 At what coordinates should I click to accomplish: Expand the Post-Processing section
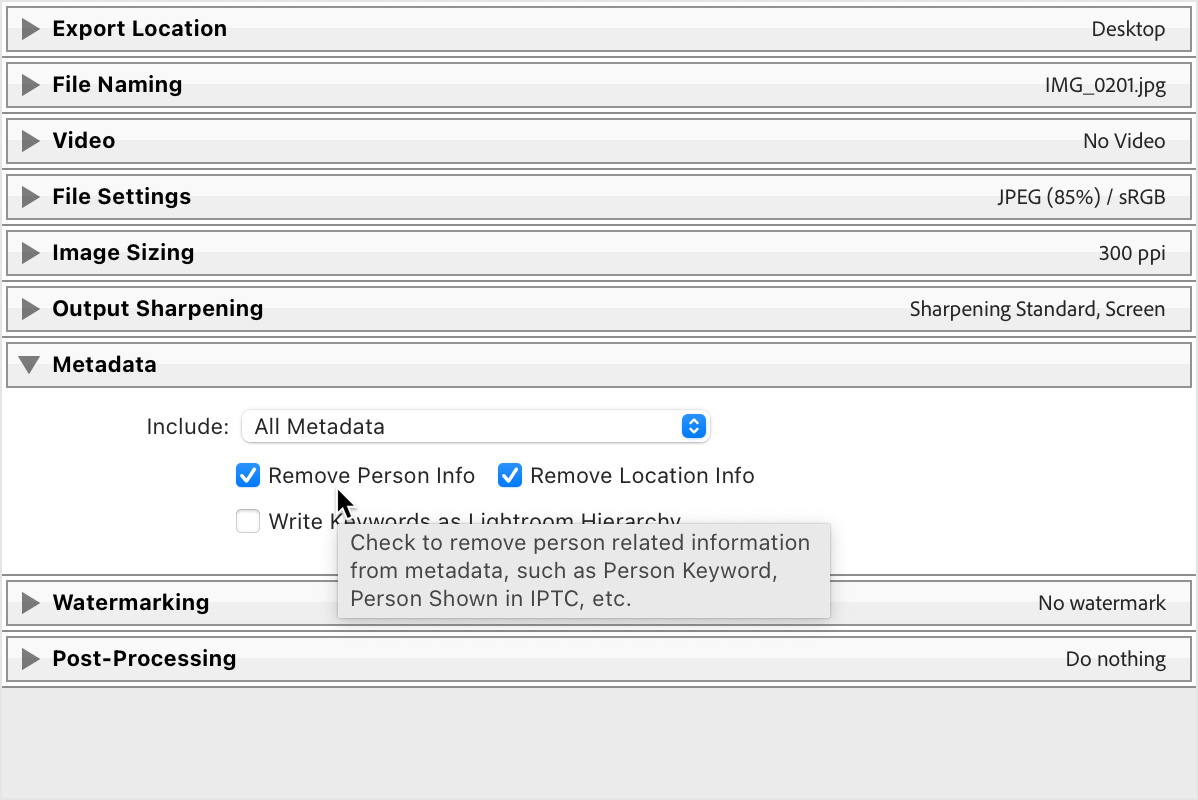click(29, 658)
